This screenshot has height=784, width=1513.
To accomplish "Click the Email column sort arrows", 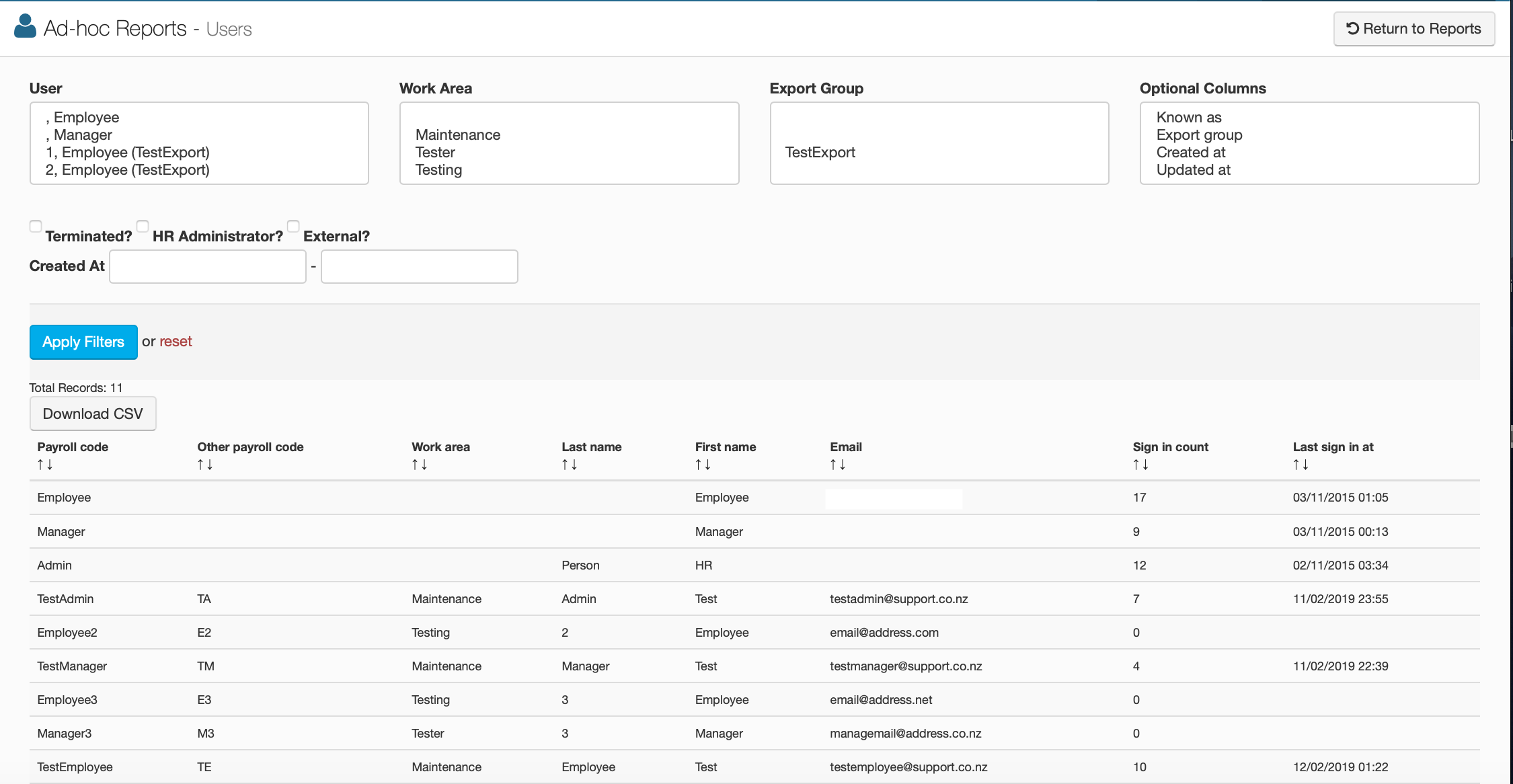I will pyautogui.click(x=837, y=465).
